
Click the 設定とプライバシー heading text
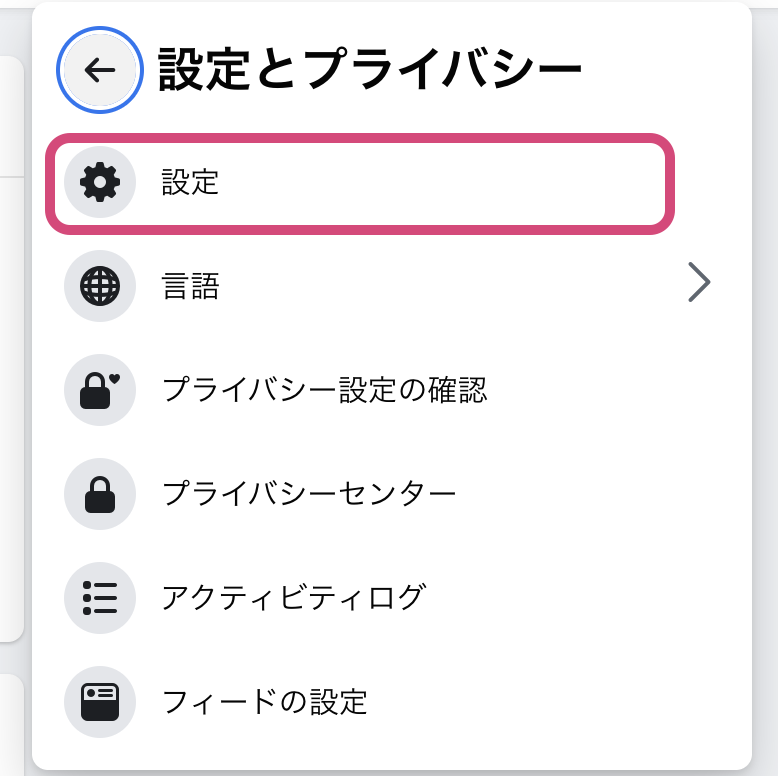click(370, 69)
